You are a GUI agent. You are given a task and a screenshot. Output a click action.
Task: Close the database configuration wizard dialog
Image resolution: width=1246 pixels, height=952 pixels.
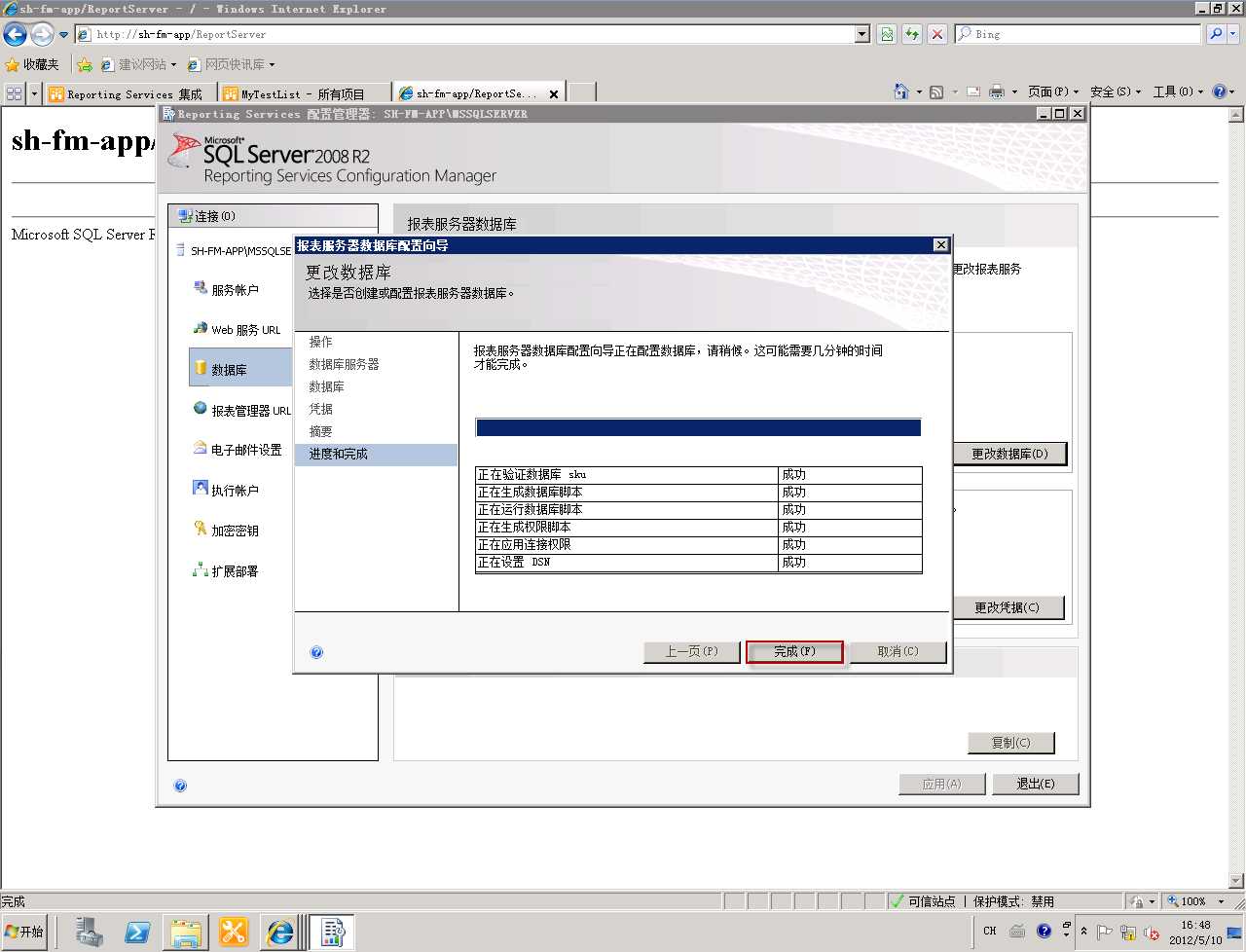(x=940, y=245)
